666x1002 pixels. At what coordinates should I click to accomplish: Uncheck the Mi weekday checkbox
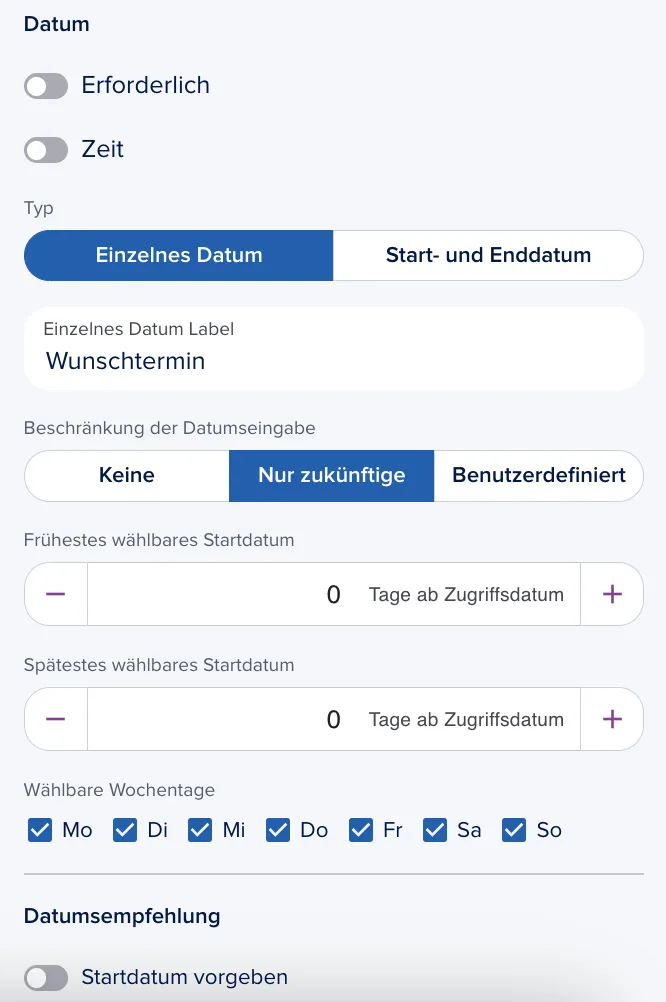point(200,830)
